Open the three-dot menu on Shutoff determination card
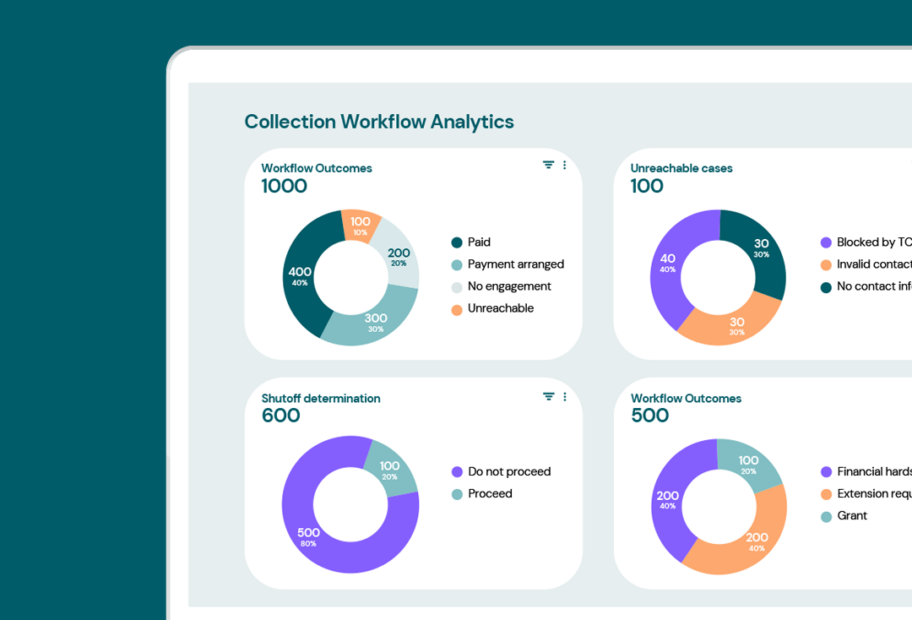The width and height of the screenshot is (912, 620). (564, 396)
